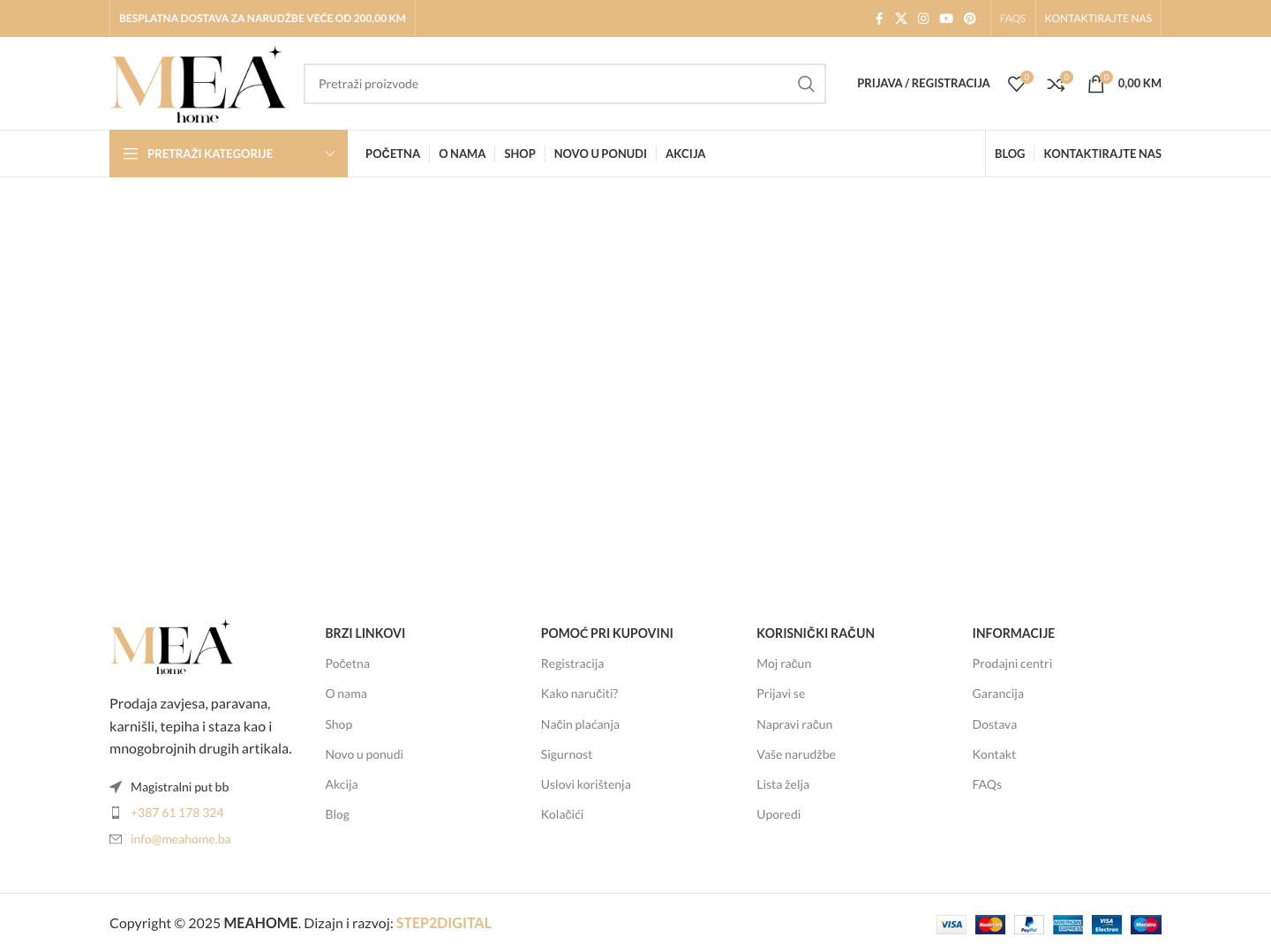Screen dimensions: 1271x952
Task: Open the Pinterest social icon
Action: pyautogui.click(x=970, y=19)
